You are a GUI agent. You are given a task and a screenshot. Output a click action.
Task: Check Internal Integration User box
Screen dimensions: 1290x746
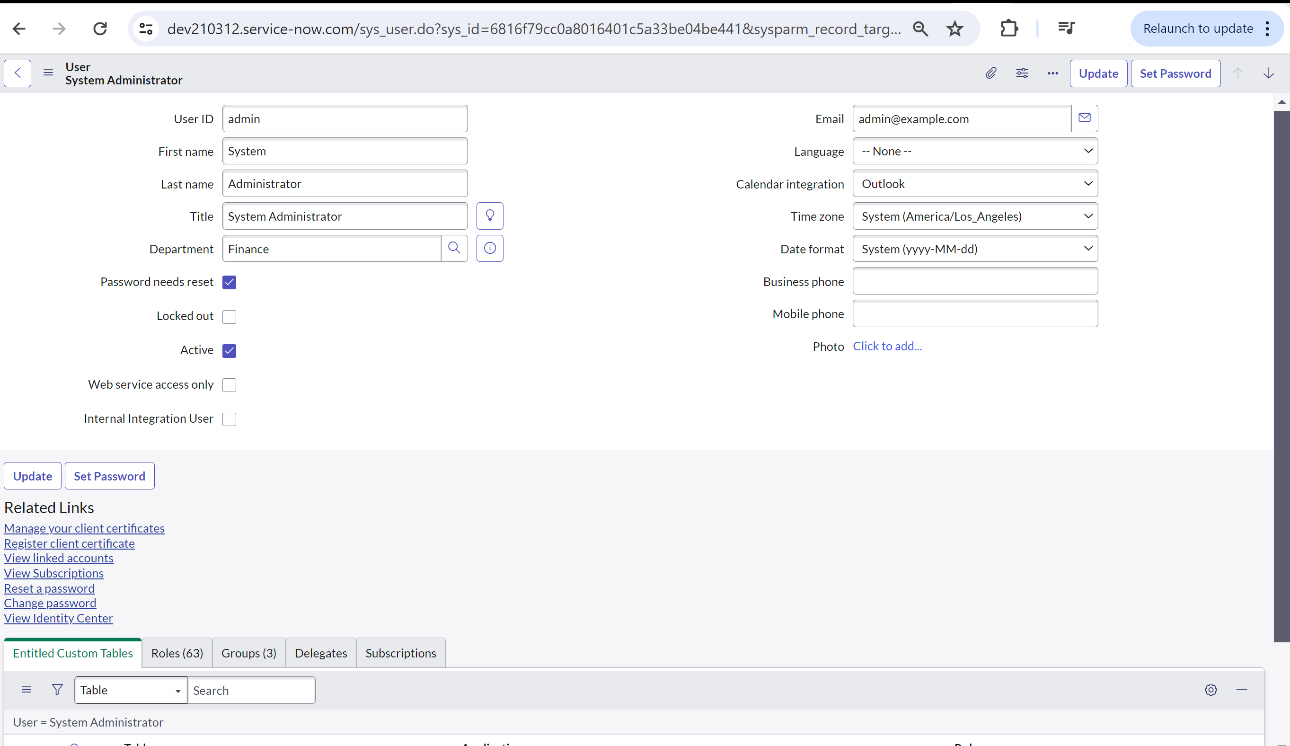229,419
